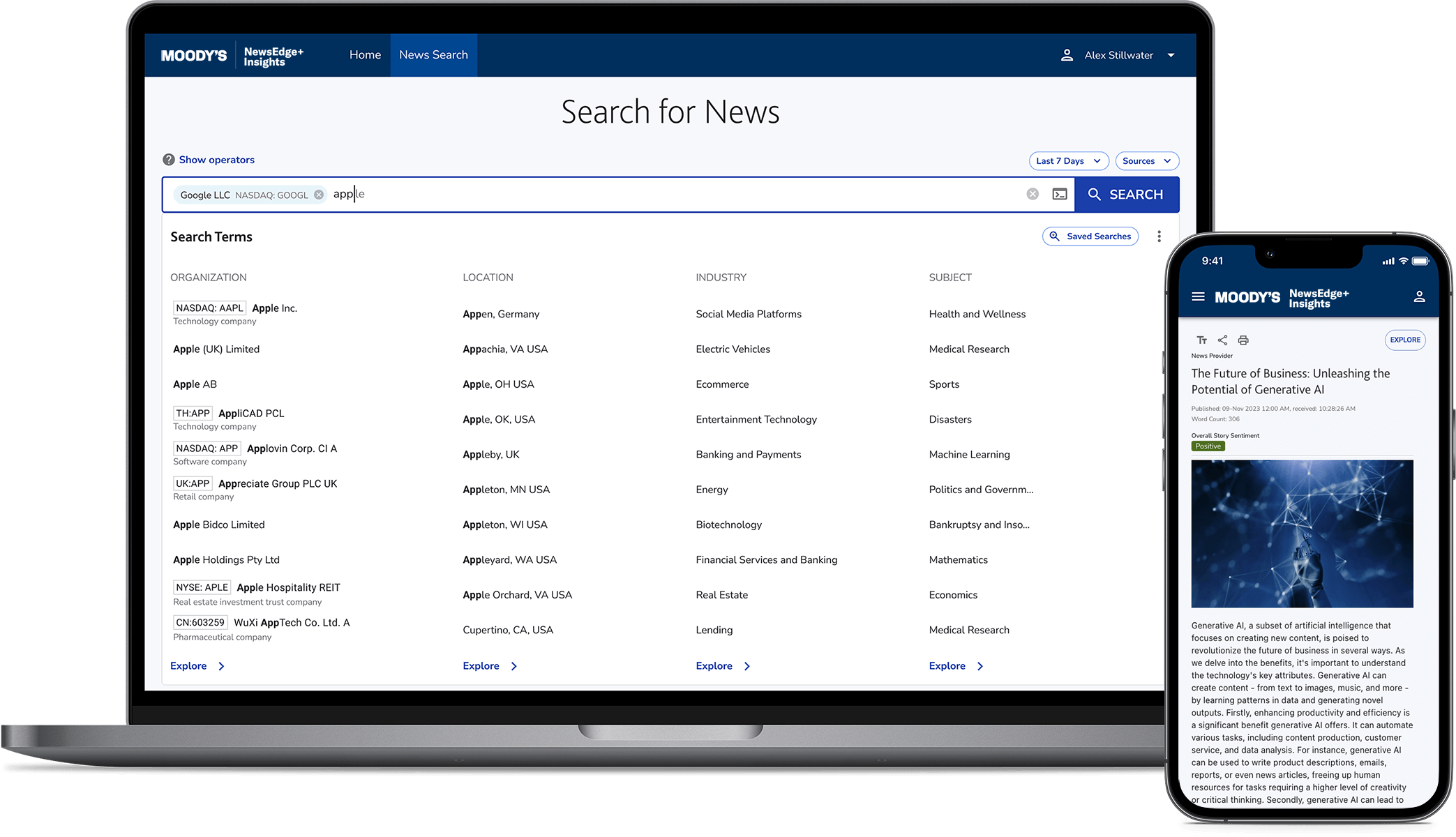This screenshot has width=1456, height=837.
Task: Select Cupertino, CA, USA location
Action: click(x=508, y=630)
